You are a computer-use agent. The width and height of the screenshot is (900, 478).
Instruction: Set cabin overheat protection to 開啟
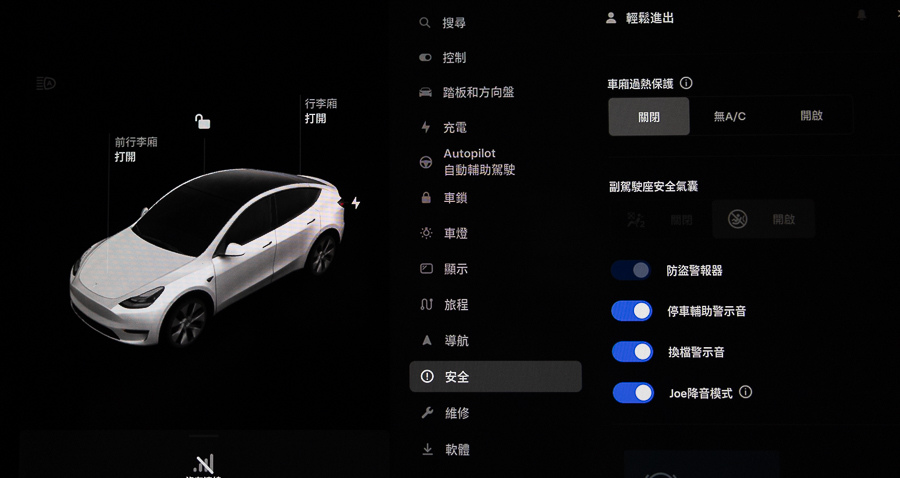812,115
